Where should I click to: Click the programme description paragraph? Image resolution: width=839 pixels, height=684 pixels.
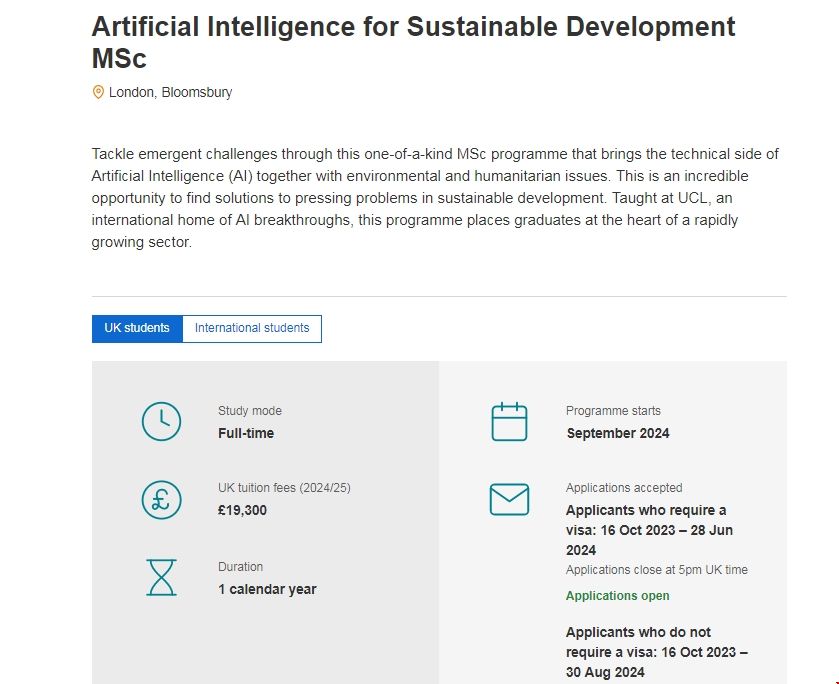coord(435,198)
